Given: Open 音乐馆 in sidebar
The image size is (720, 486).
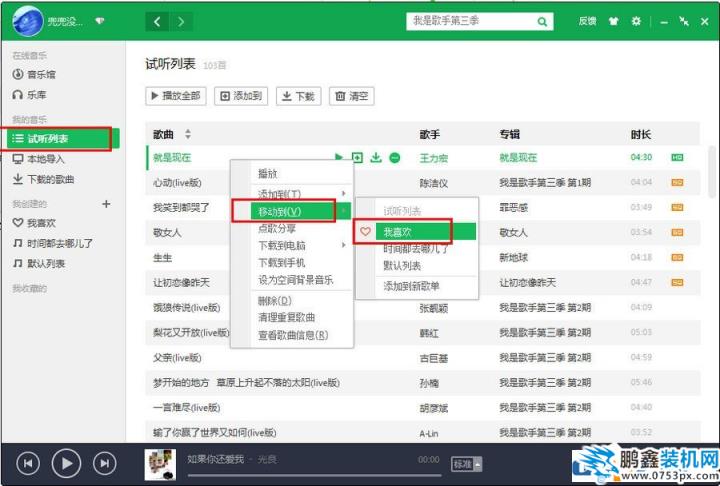Looking at the screenshot, I should click(x=34, y=74).
